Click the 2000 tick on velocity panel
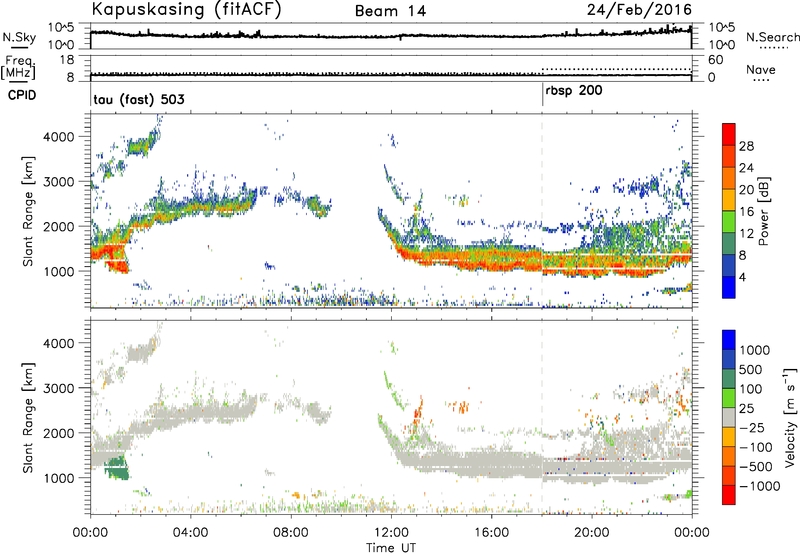The width and height of the screenshot is (800, 554). click(x=58, y=433)
